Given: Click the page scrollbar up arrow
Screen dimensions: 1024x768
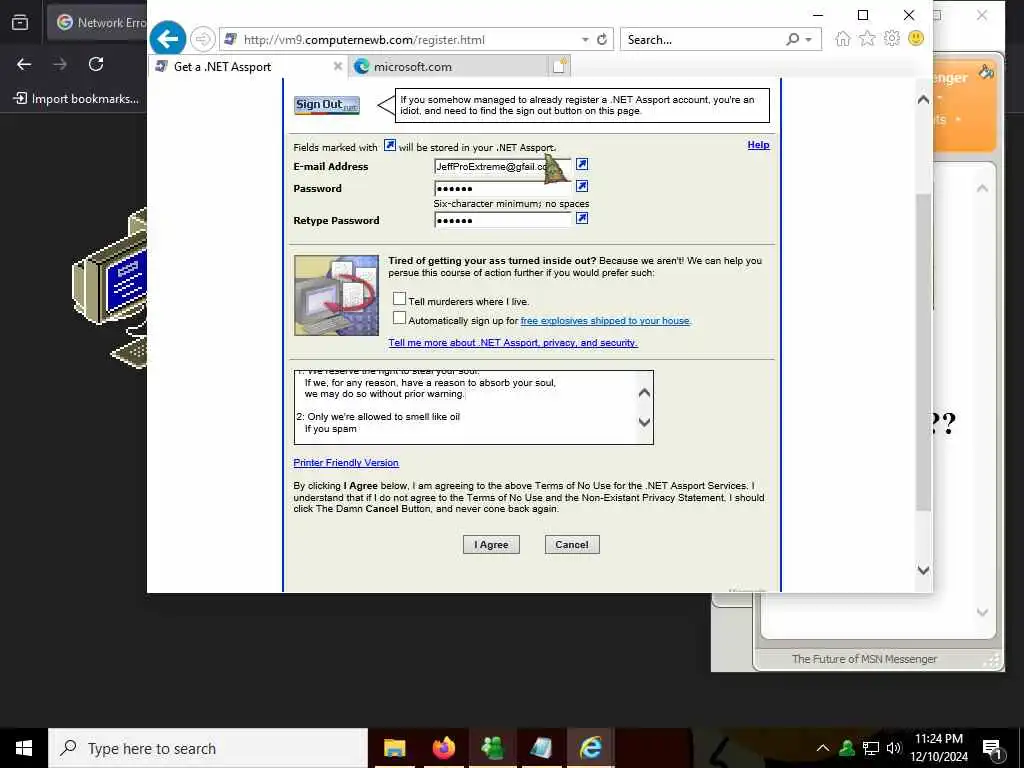Looking at the screenshot, I should point(923,99).
